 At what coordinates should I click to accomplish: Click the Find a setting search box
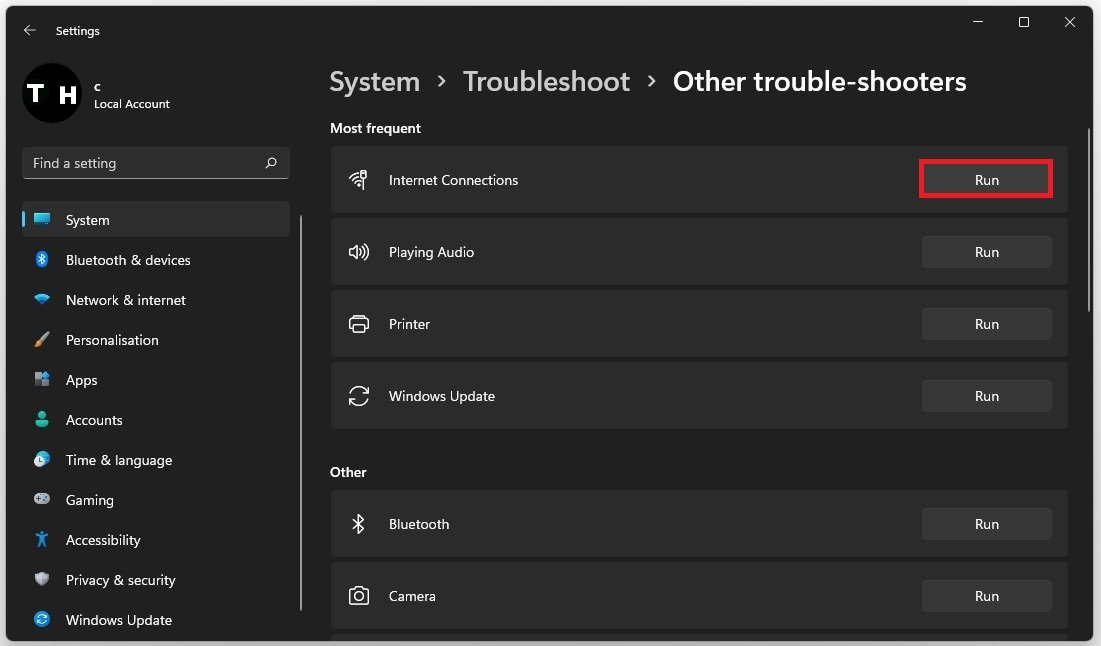coord(145,163)
